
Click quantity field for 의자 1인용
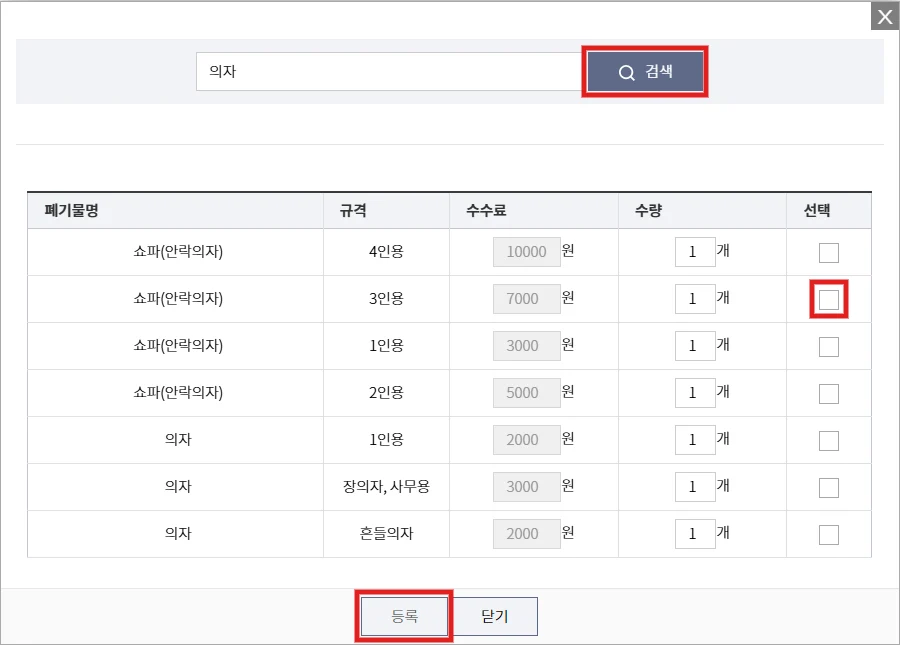pos(695,440)
